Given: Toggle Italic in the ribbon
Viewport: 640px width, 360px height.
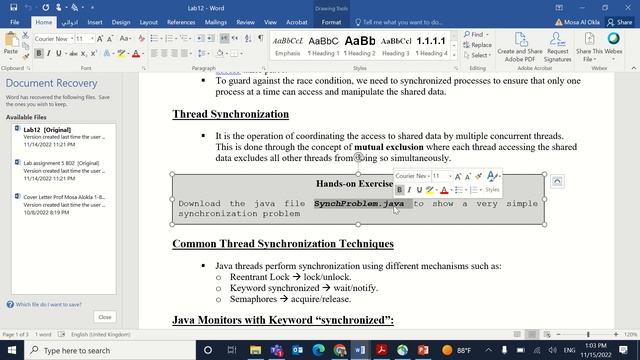Looking at the screenshot, I should 49,53.
